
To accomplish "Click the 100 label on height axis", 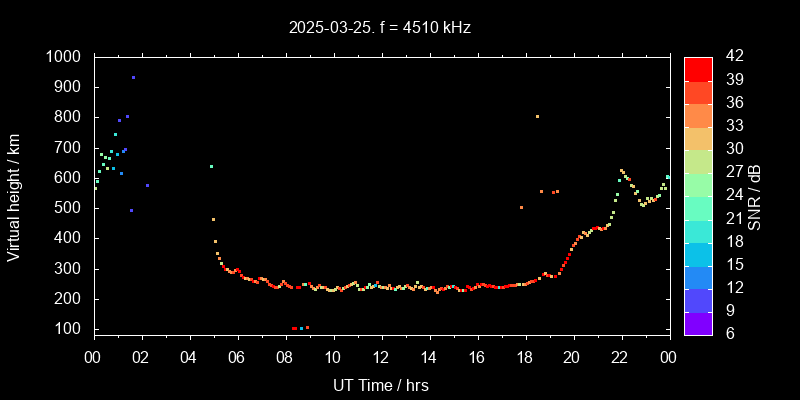I will tap(69, 329).
